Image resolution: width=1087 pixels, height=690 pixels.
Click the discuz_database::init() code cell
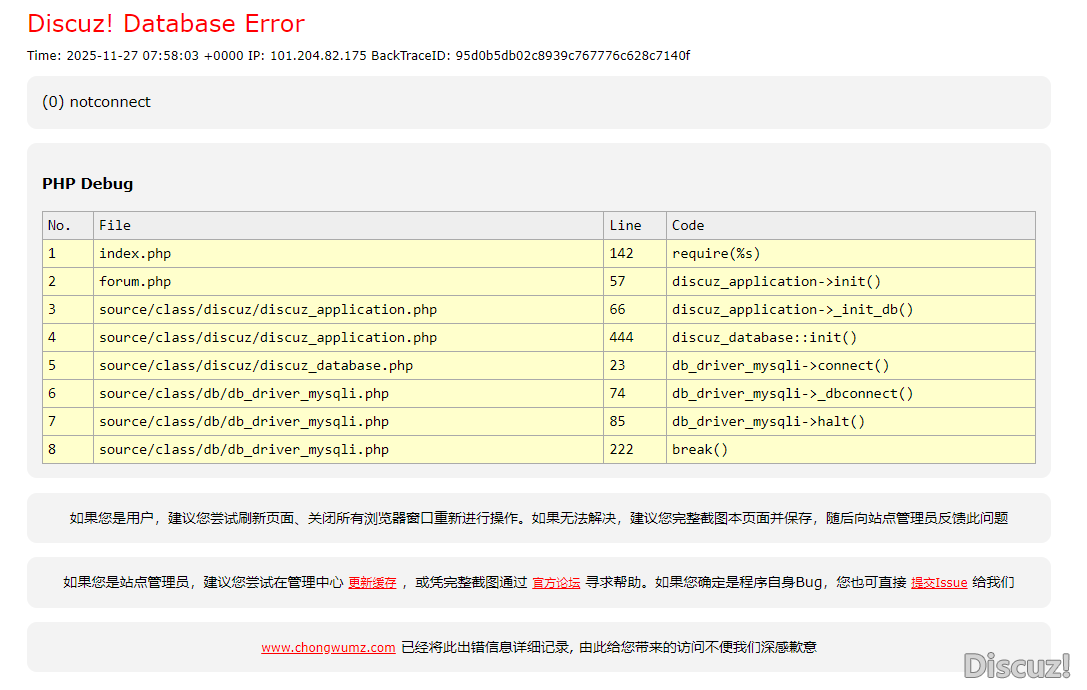pyautogui.click(x=764, y=338)
